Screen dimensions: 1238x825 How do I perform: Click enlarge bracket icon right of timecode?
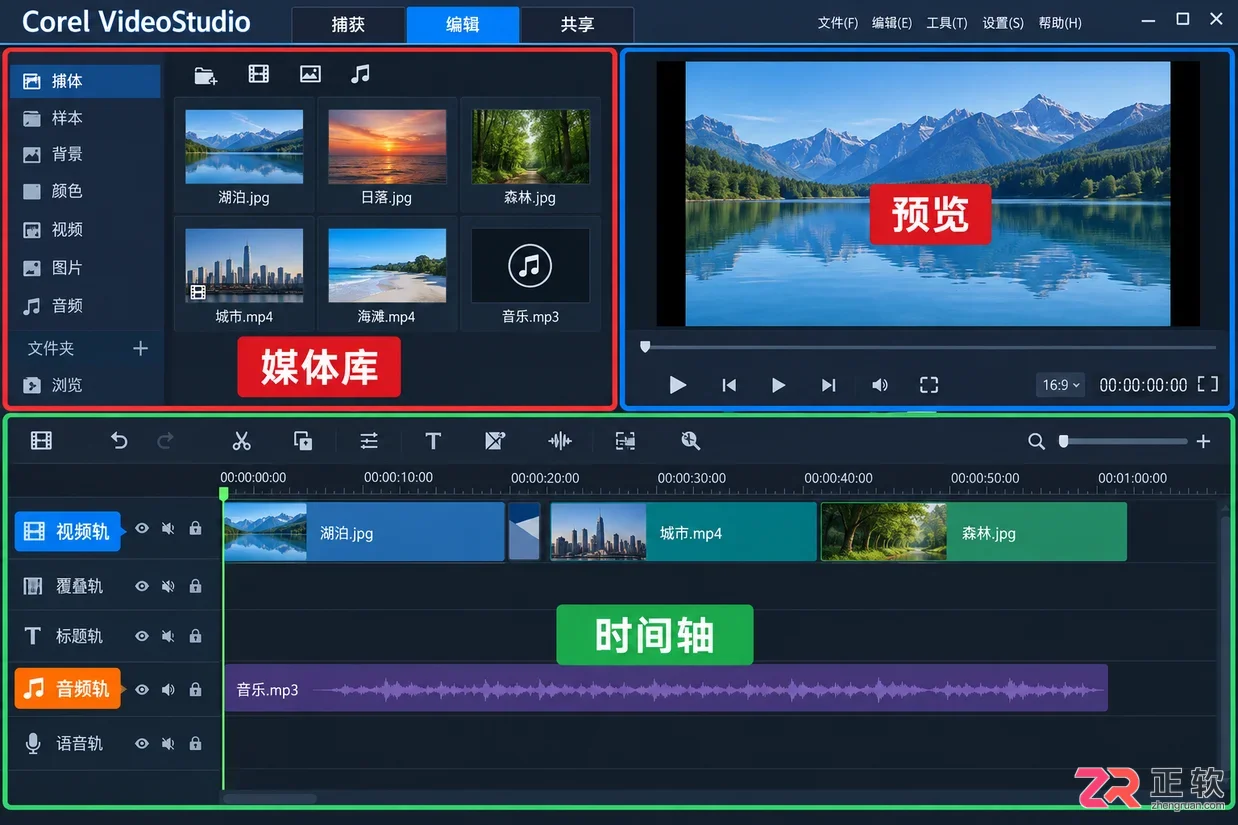coord(1208,384)
